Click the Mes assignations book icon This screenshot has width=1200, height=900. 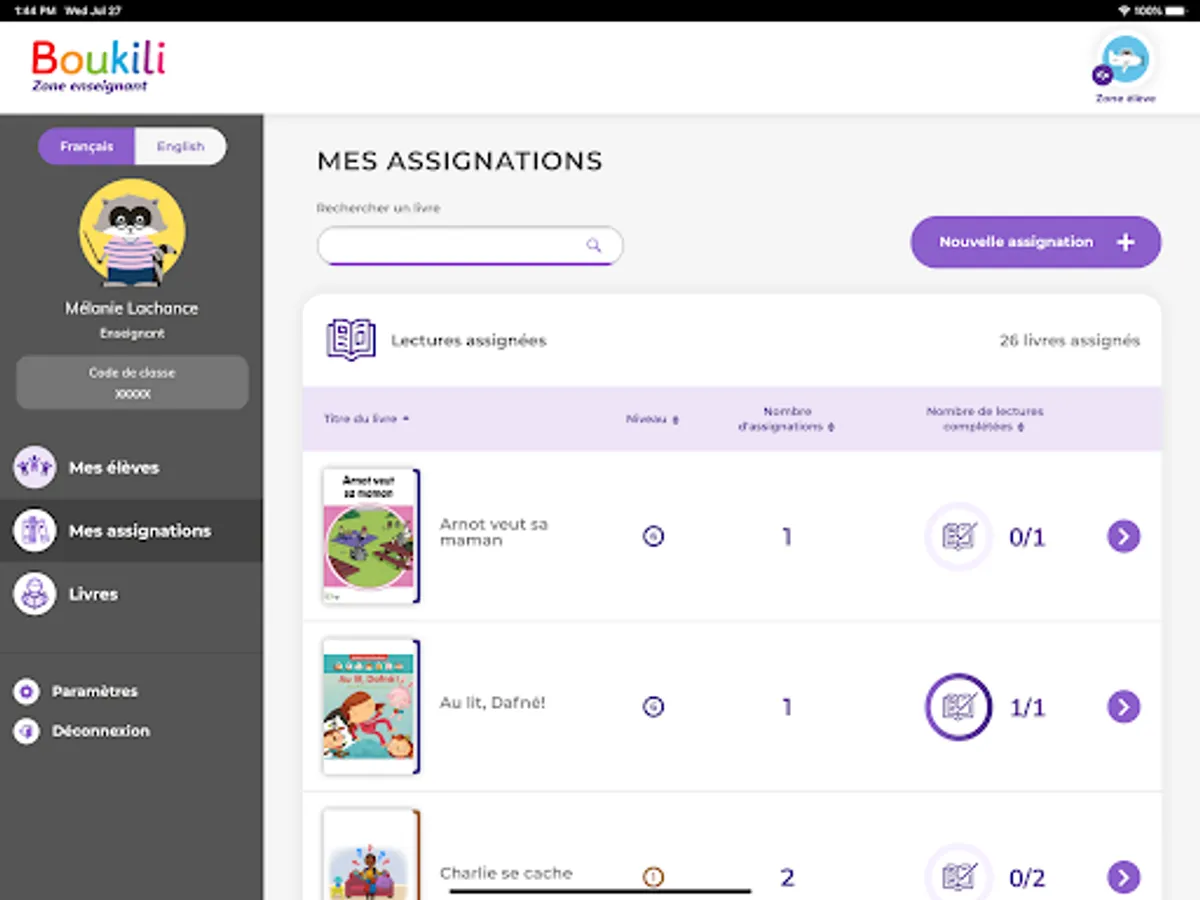click(34, 530)
